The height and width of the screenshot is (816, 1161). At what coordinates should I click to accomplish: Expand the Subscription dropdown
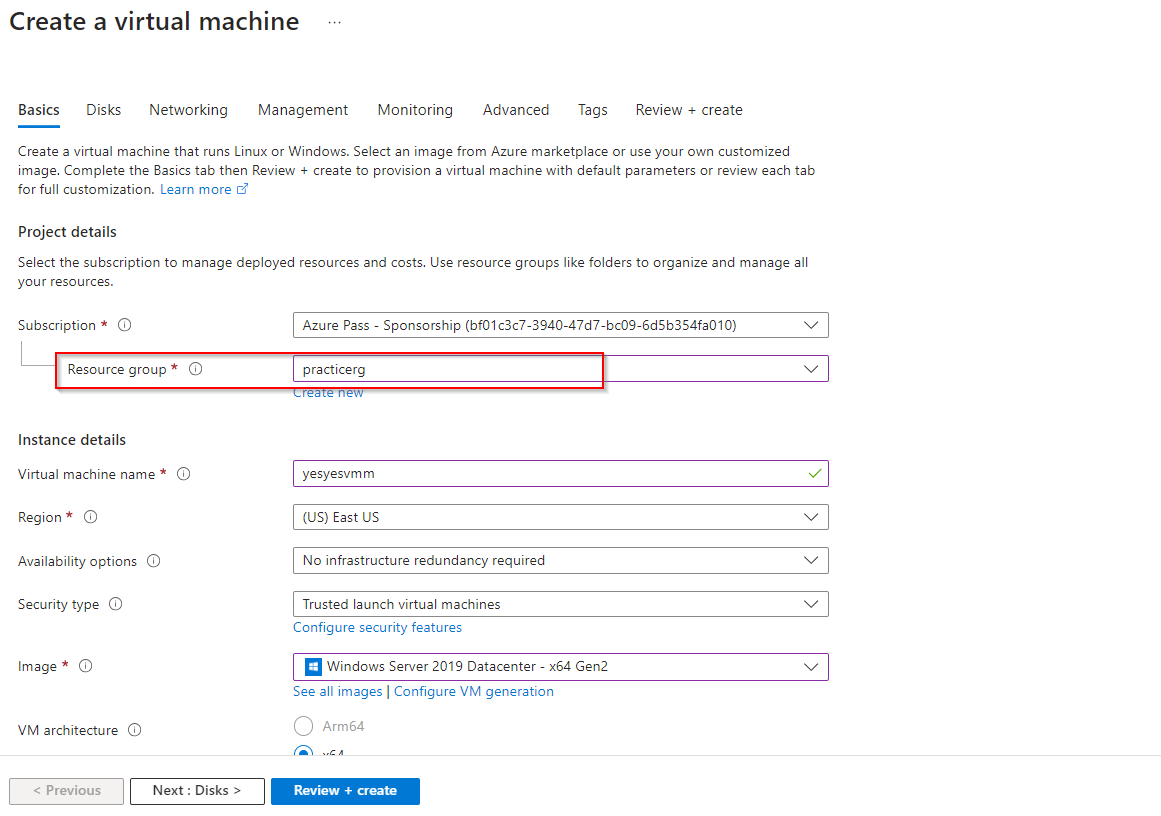coord(560,325)
